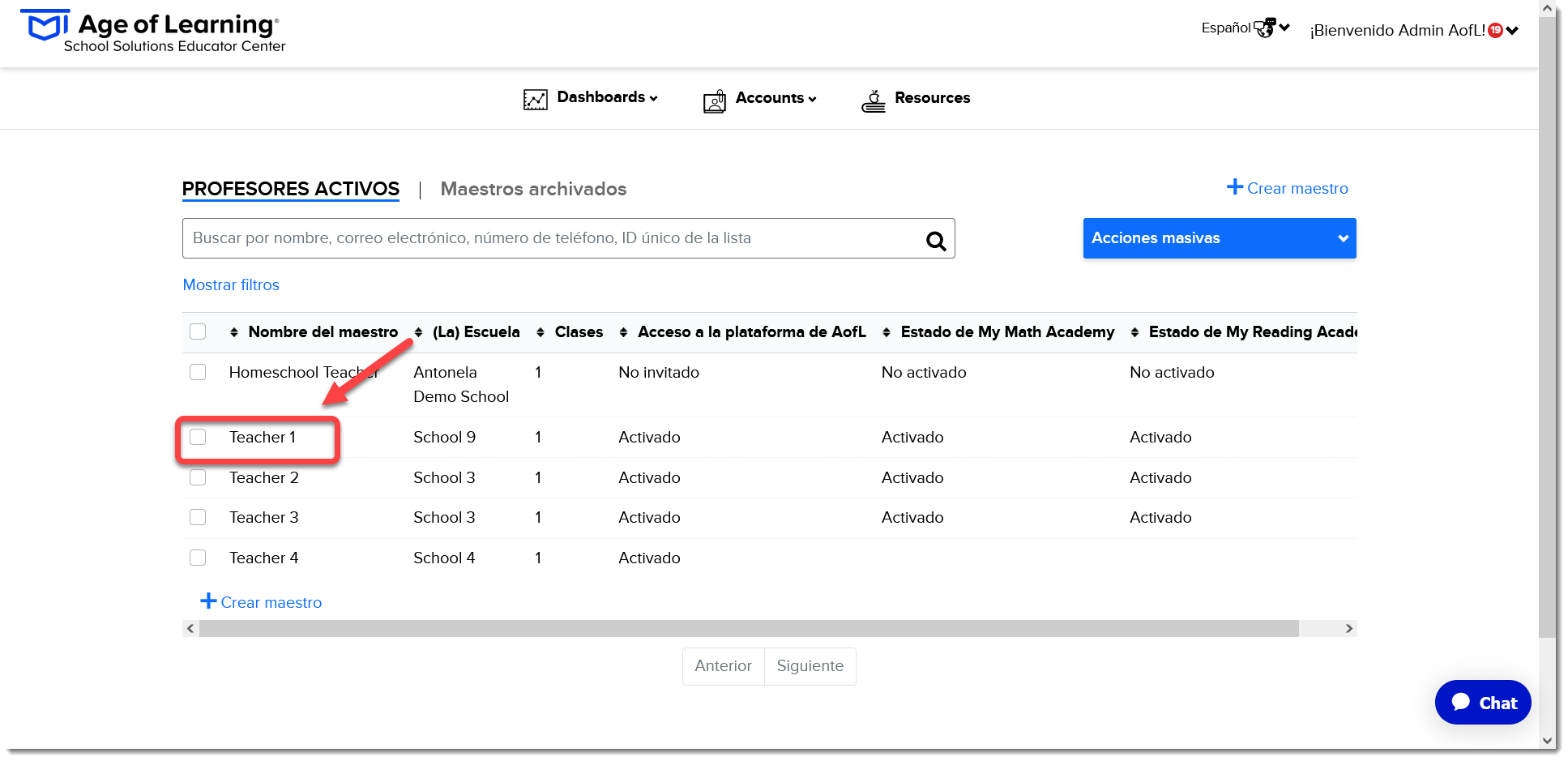Go to Resources in the navigation
The image size is (1568, 761).
tap(916, 99)
